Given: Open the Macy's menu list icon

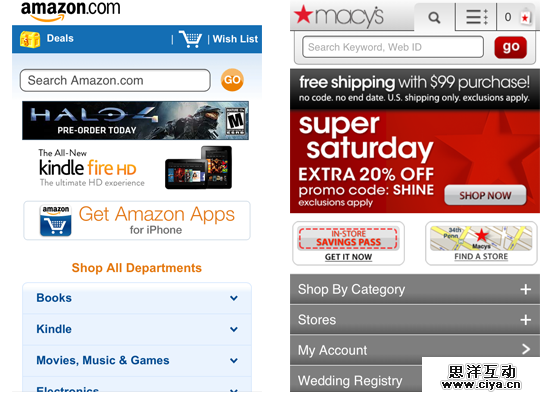Looking at the screenshot, I should tap(476, 17).
